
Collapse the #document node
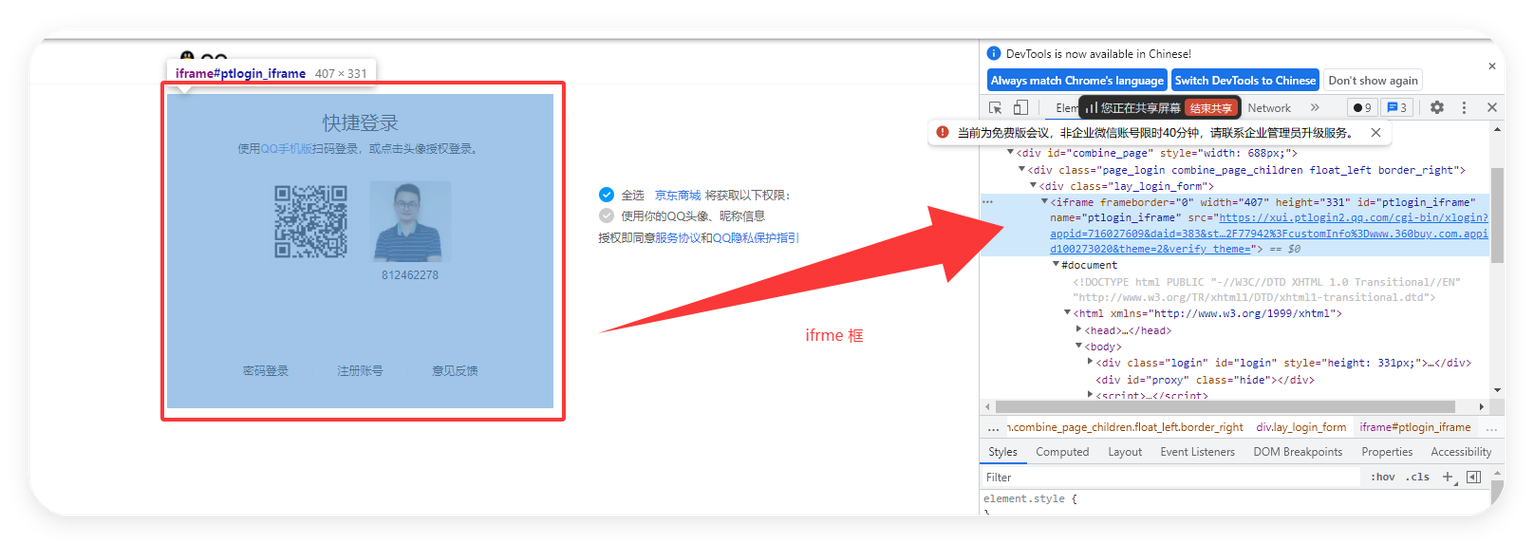tap(1055, 265)
